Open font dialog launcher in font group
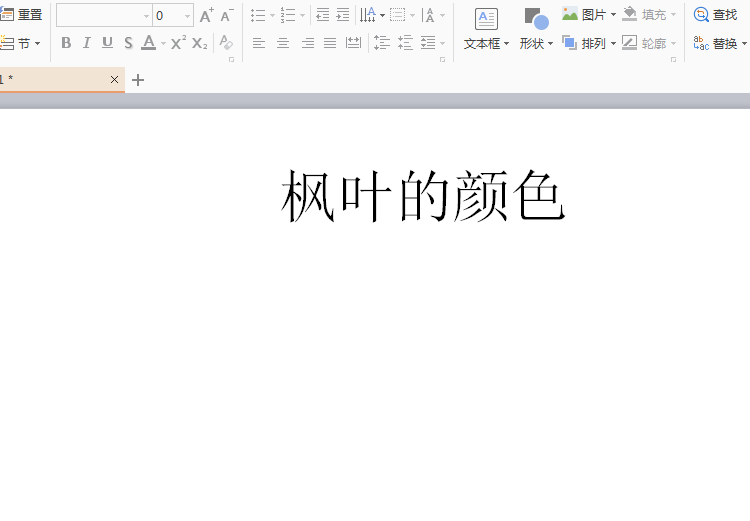This screenshot has height=521, width=750. (x=232, y=60)
